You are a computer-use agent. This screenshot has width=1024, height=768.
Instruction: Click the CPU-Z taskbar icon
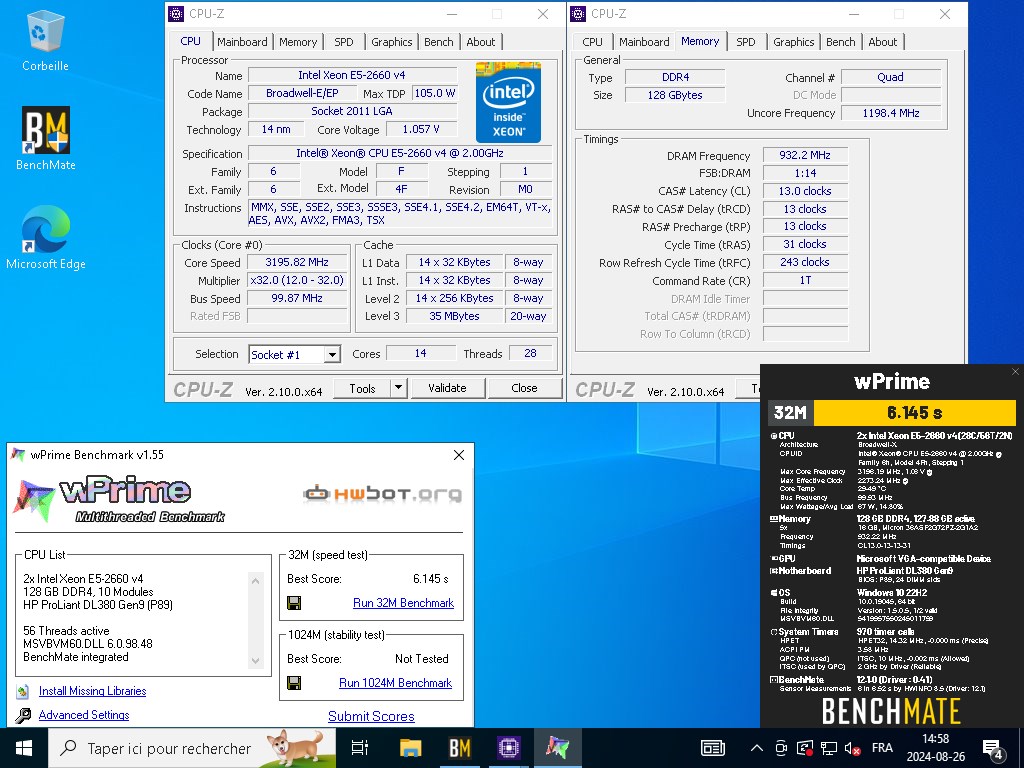(x=509, y=748)
